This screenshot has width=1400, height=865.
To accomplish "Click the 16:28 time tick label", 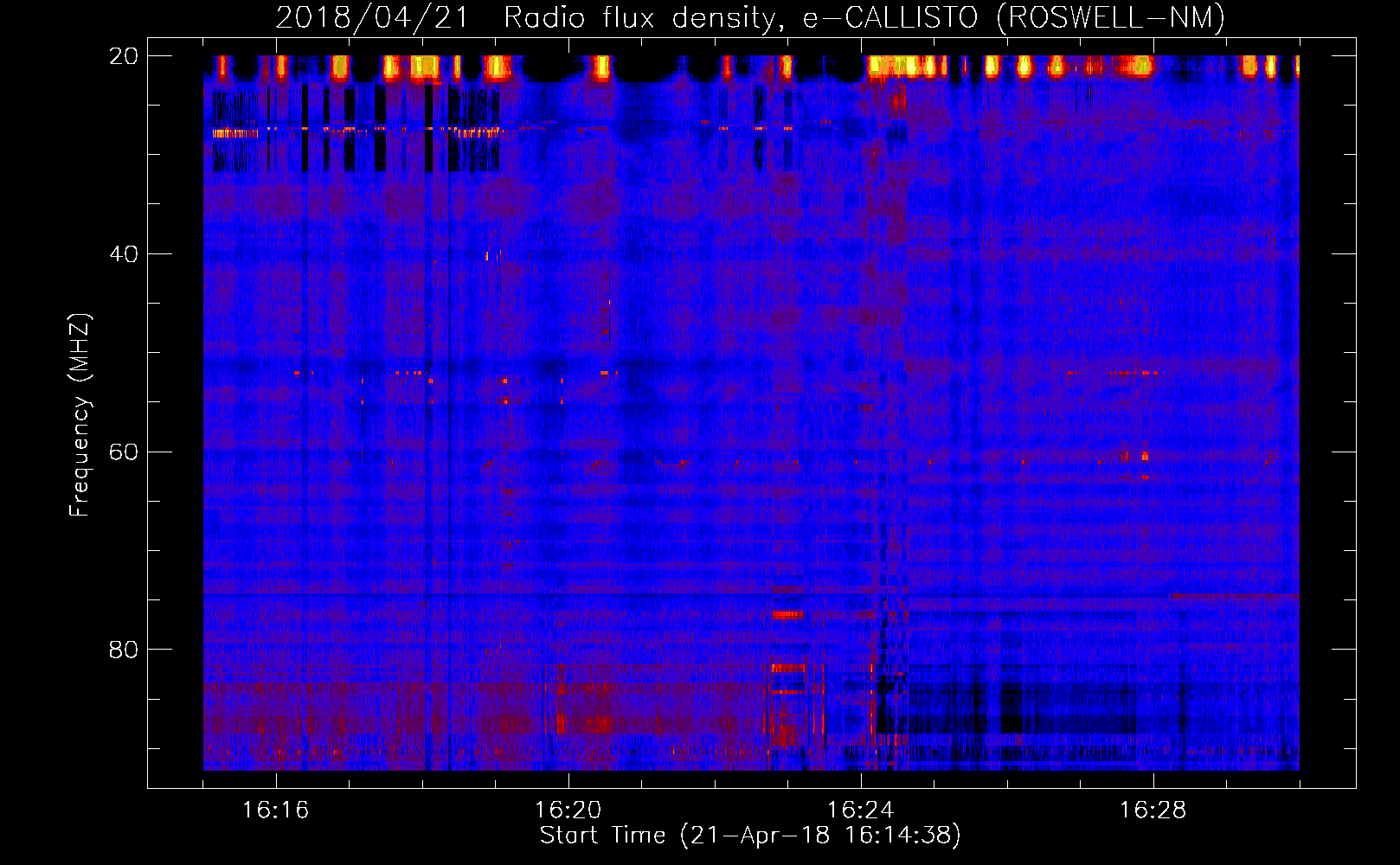I will point(1153,811).
